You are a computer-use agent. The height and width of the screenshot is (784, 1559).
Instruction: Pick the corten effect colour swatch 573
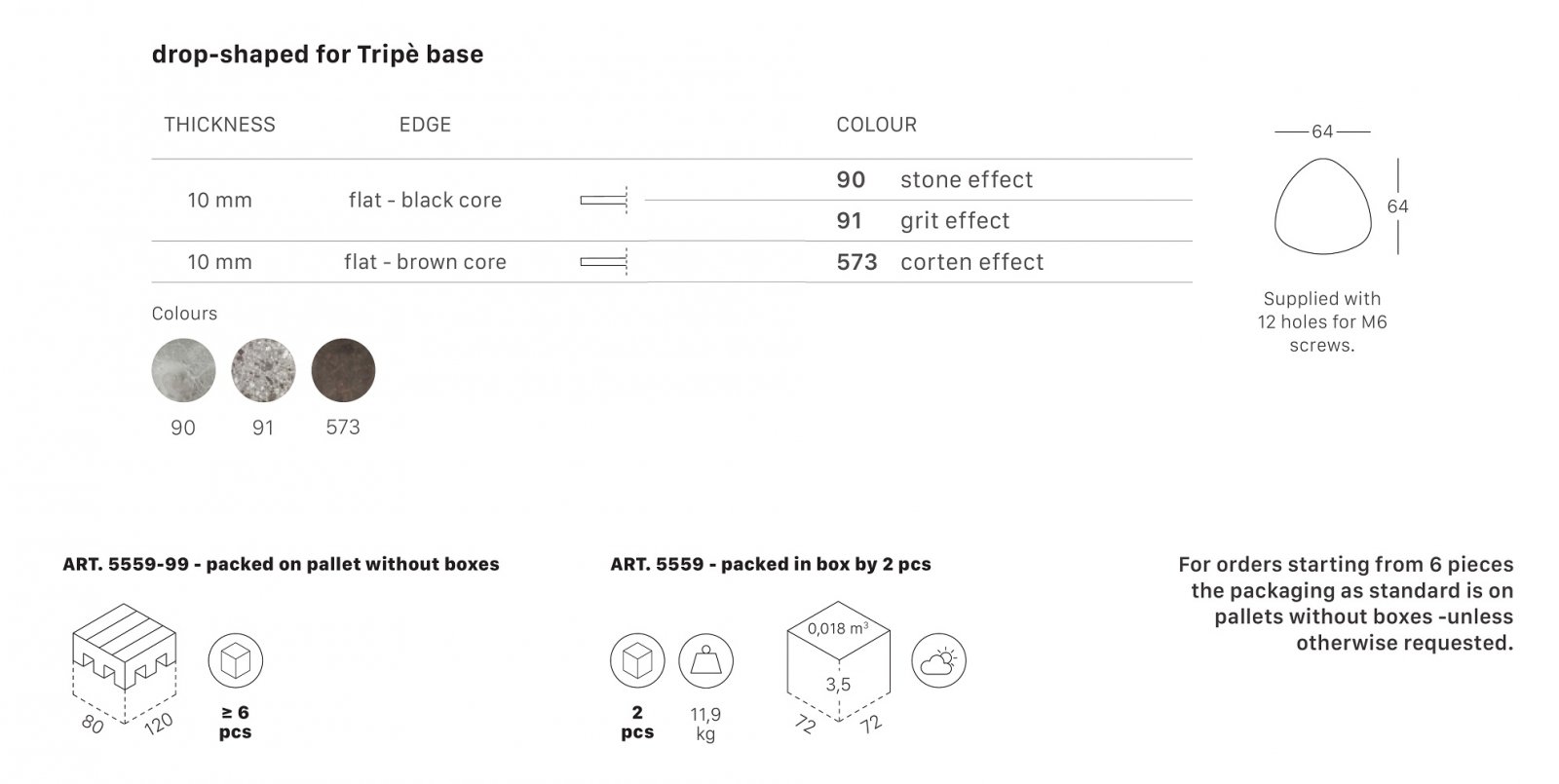point(343,370)
